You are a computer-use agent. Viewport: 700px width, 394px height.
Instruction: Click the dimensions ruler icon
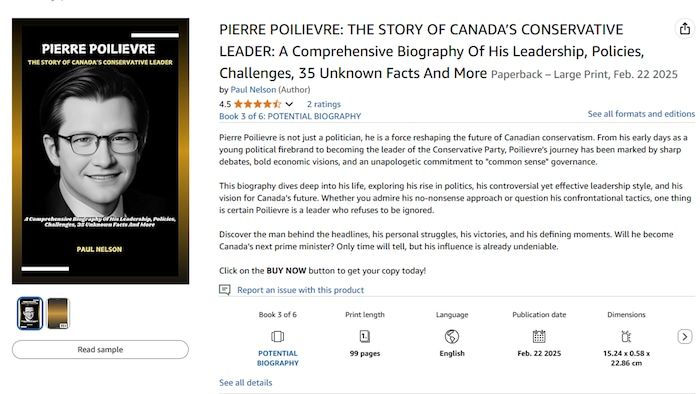tap(626, 336)
